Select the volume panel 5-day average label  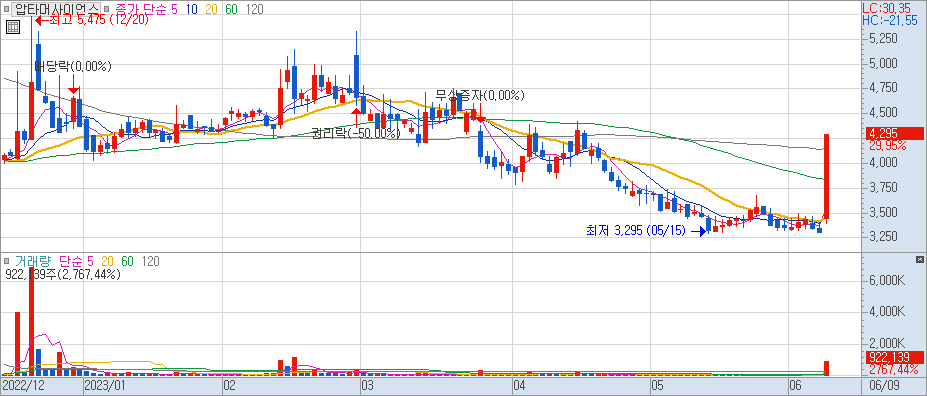pyautogui.click(x=90, y=261)
